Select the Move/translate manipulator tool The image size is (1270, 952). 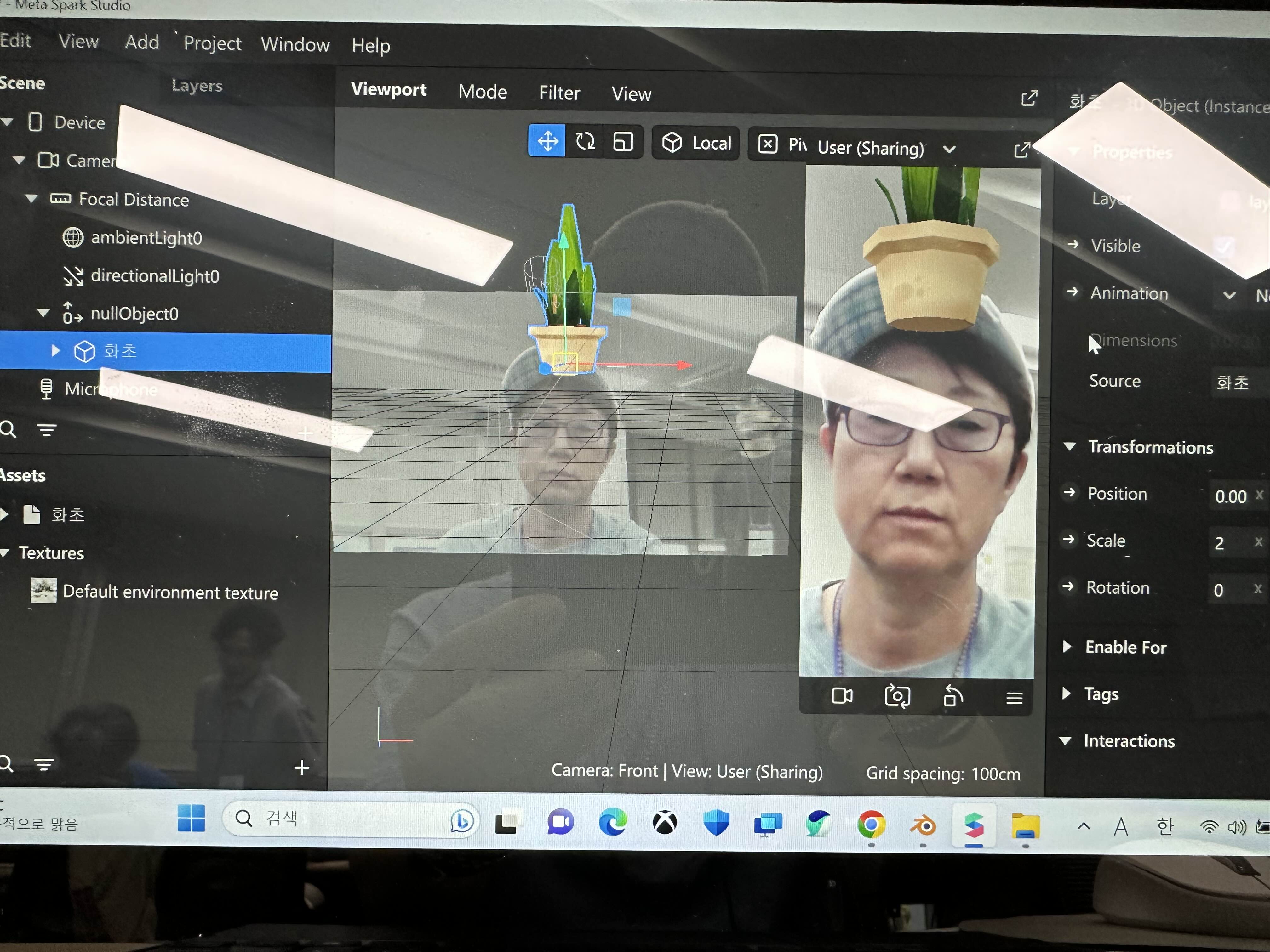point(547,141)
